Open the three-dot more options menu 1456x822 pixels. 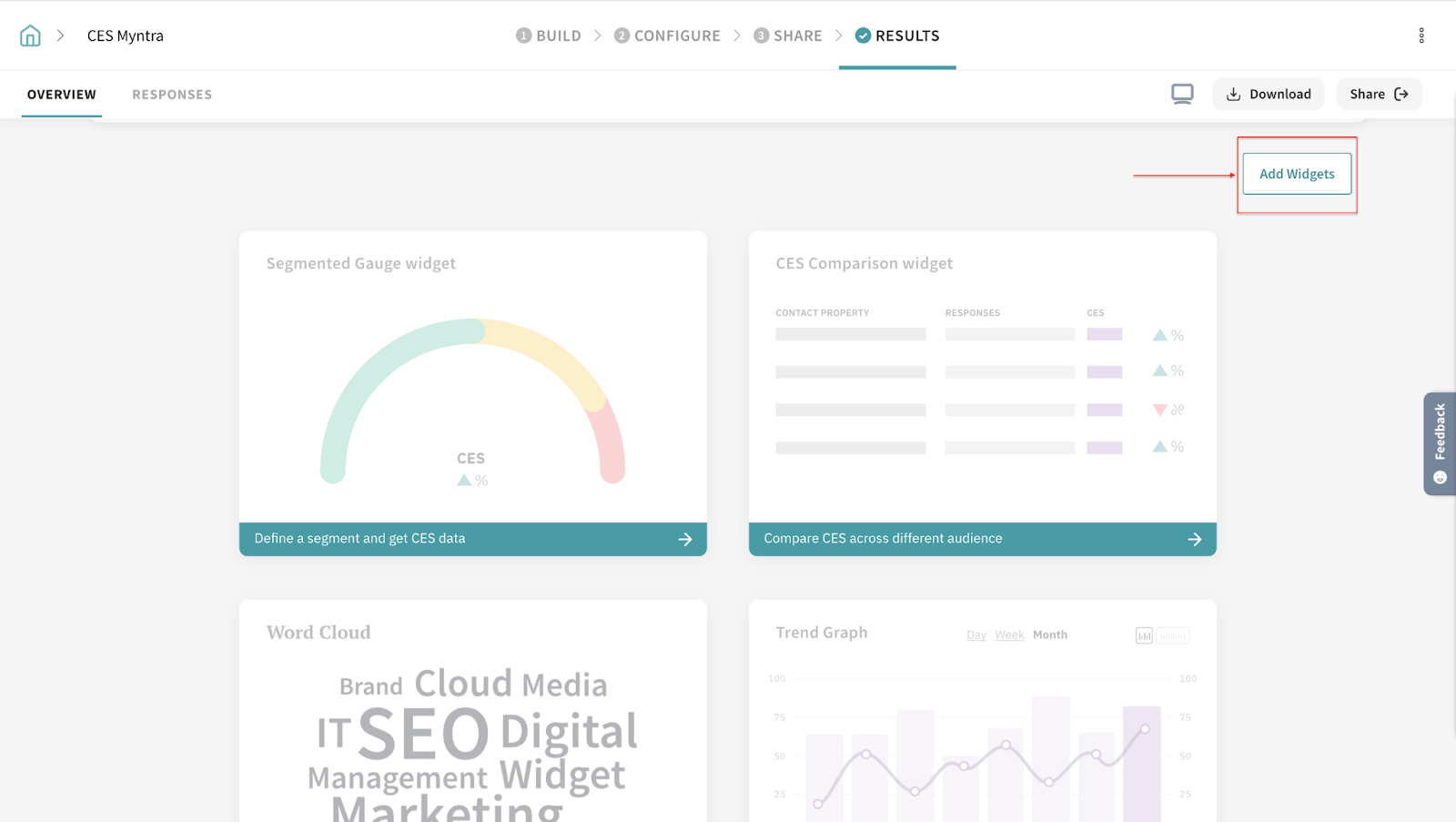click(x=1421, y=36)
